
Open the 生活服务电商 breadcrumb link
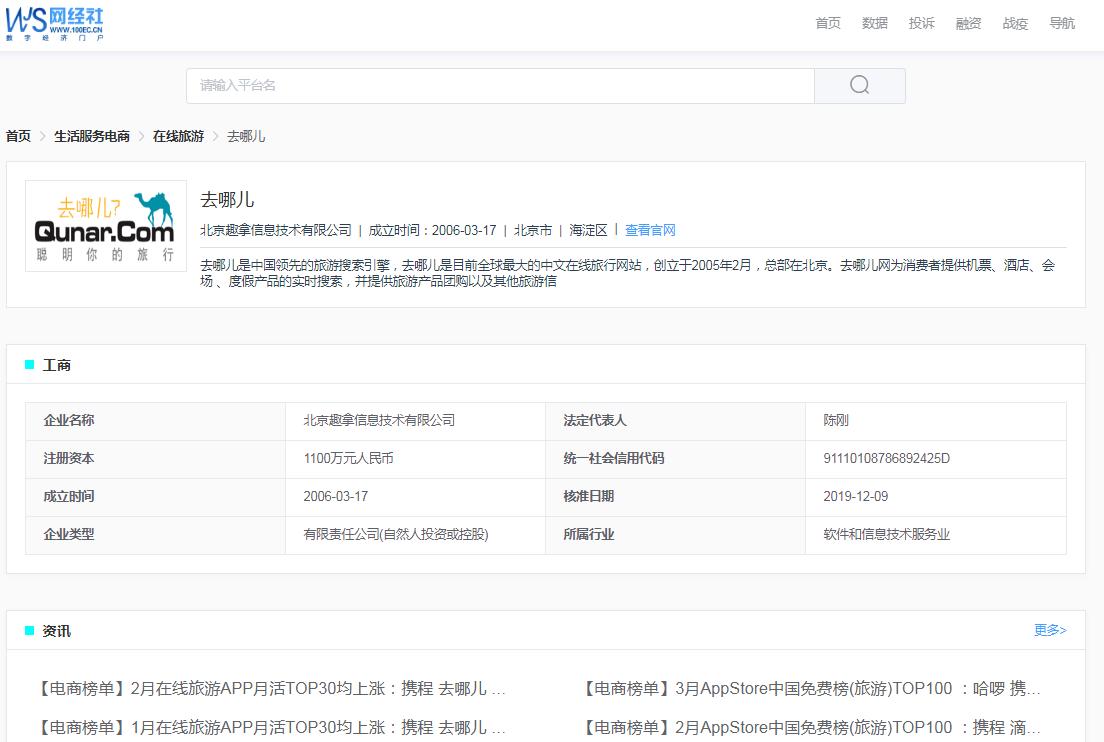tap(91, 136)
